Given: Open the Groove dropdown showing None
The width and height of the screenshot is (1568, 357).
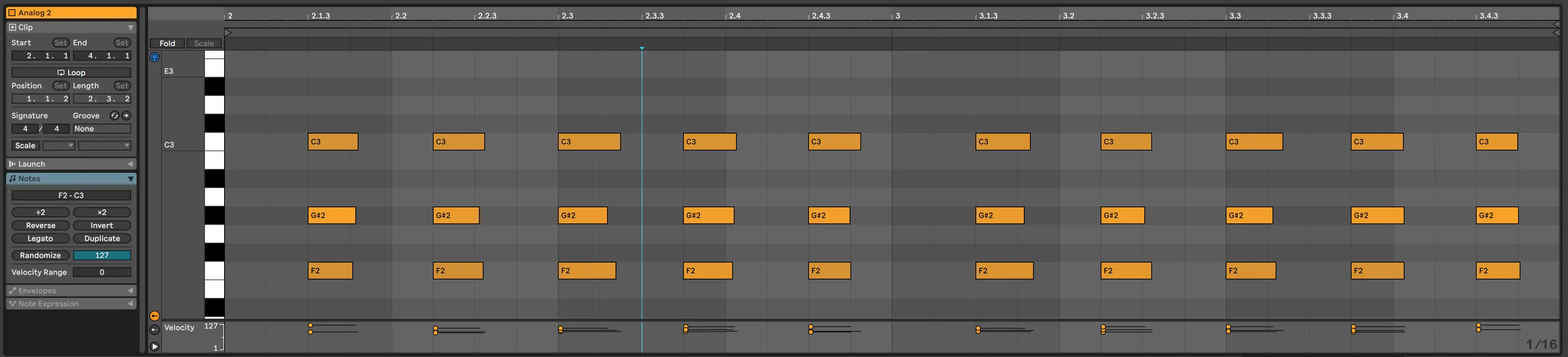Looking at the screenshot, I should (x=102, y=129).
